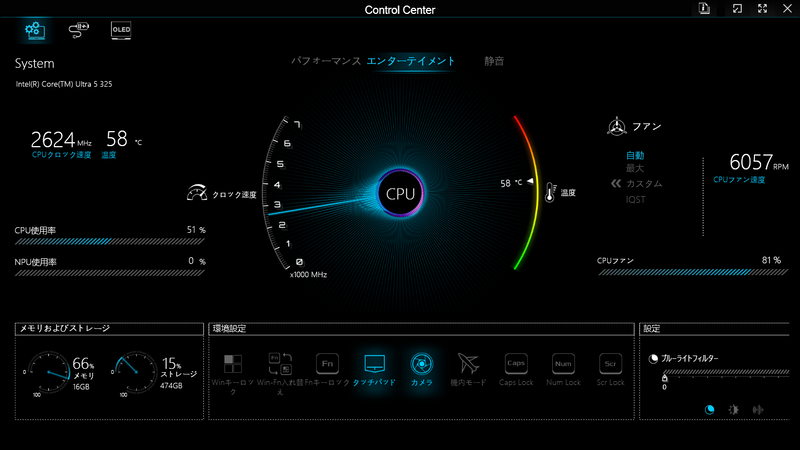The image size is (800, 450).
Task: Set fan mode to 自動
Action: tap(635, 155)
